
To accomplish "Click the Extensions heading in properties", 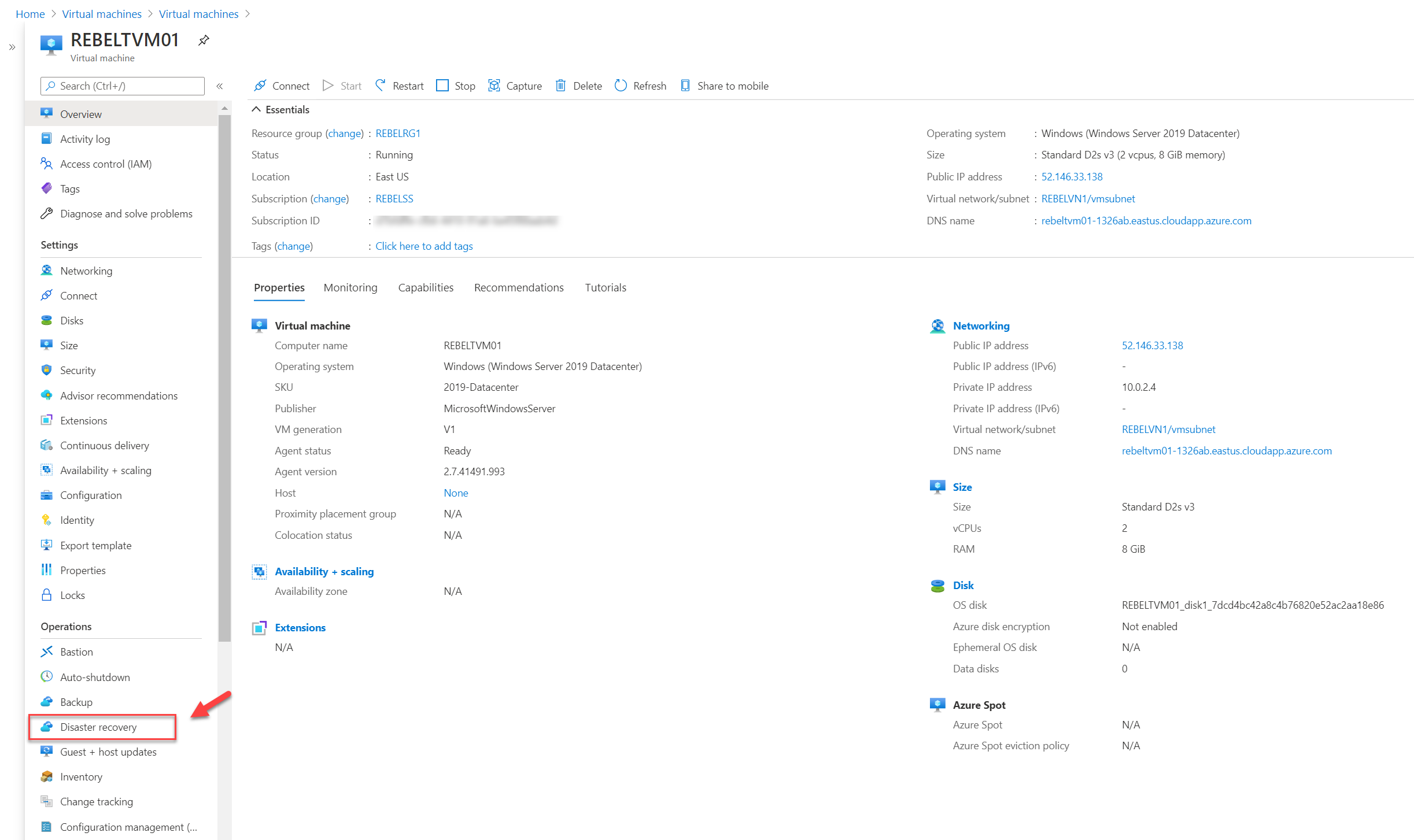I will tap(300, 627).
